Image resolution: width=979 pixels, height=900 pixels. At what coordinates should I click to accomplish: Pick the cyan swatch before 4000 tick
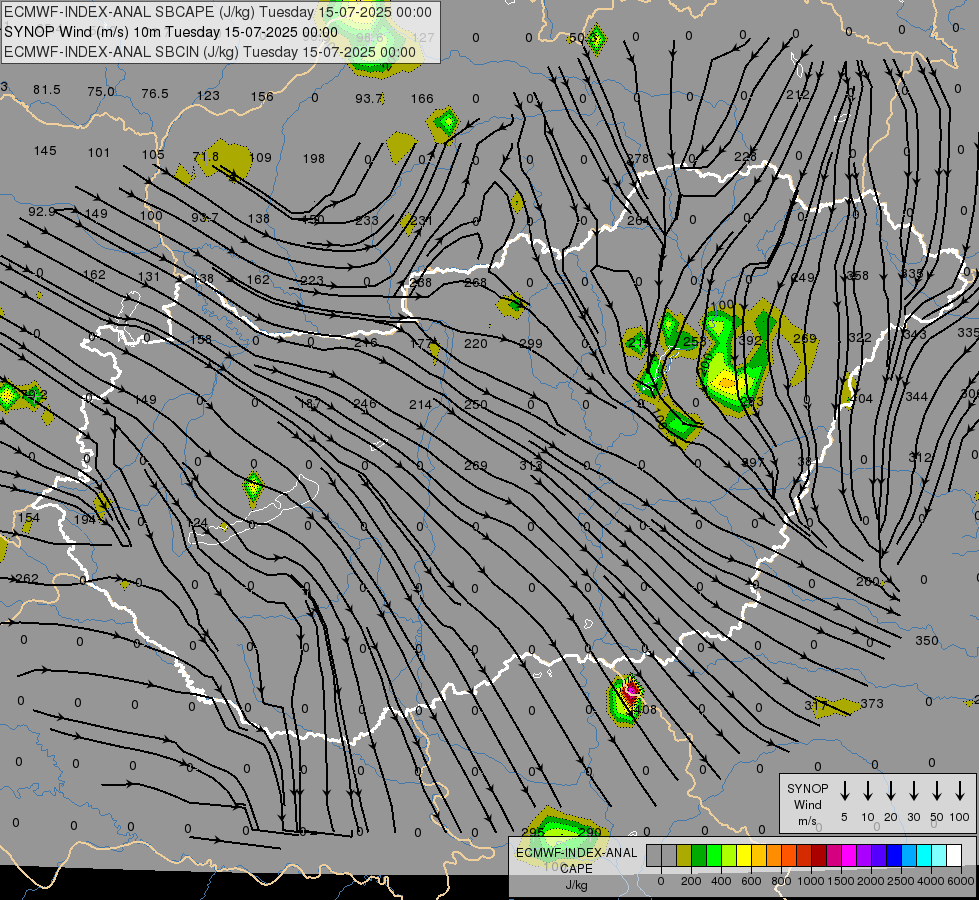click(923, 855)
